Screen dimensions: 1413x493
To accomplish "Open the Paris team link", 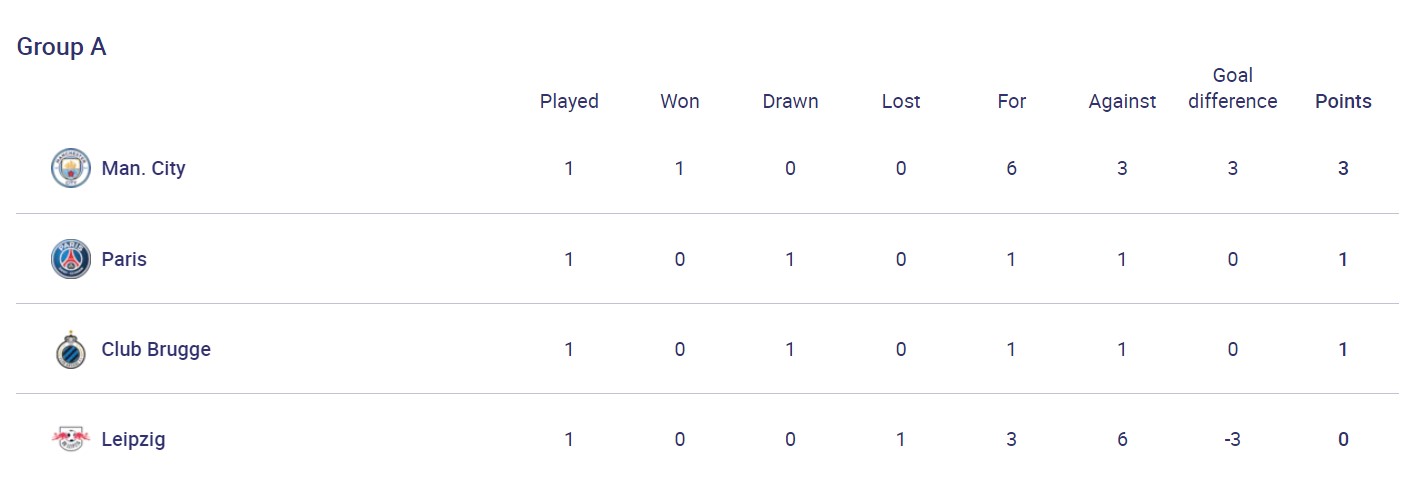I will click(x=124, y=259).
